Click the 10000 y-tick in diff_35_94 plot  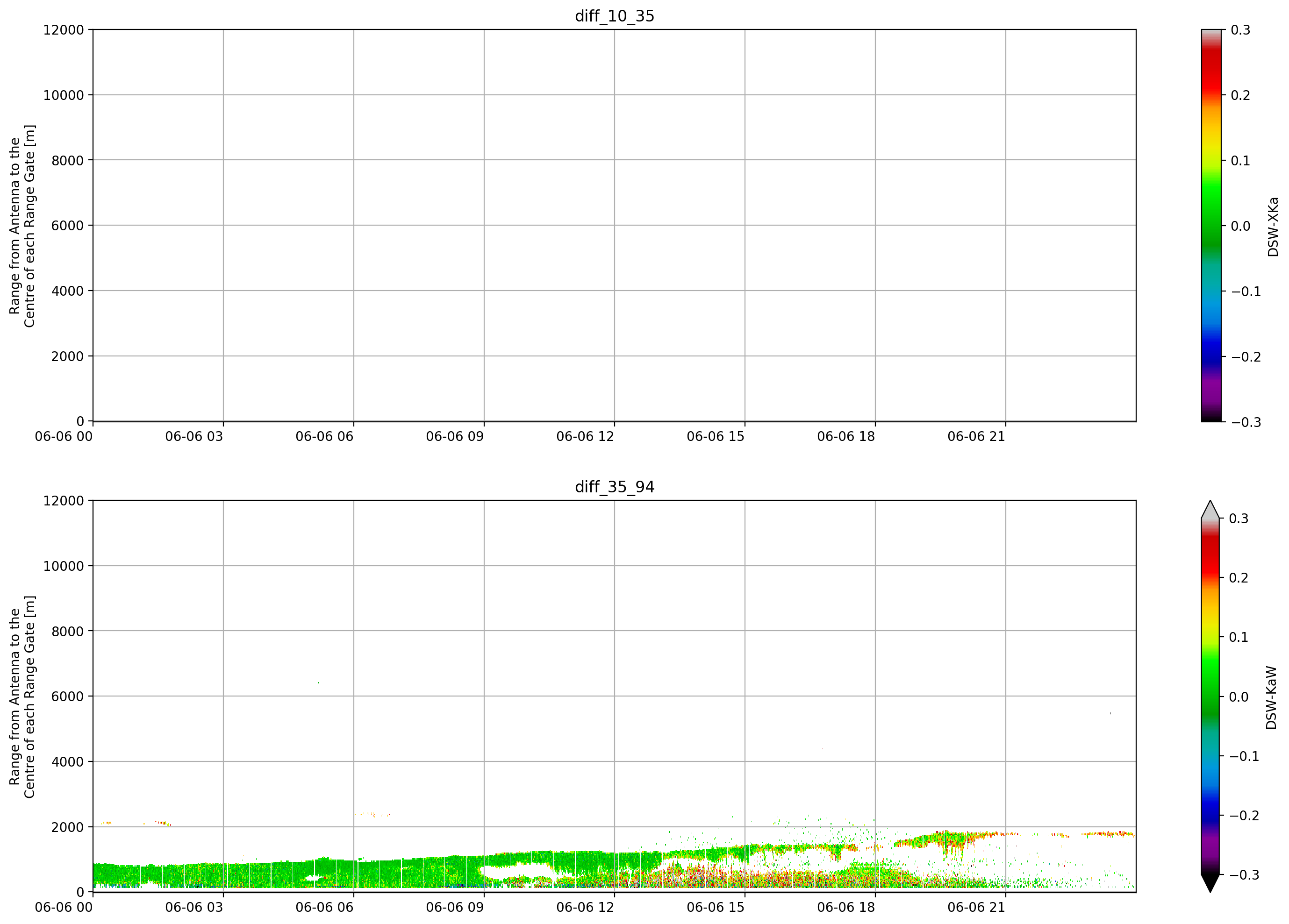point(64,566)
